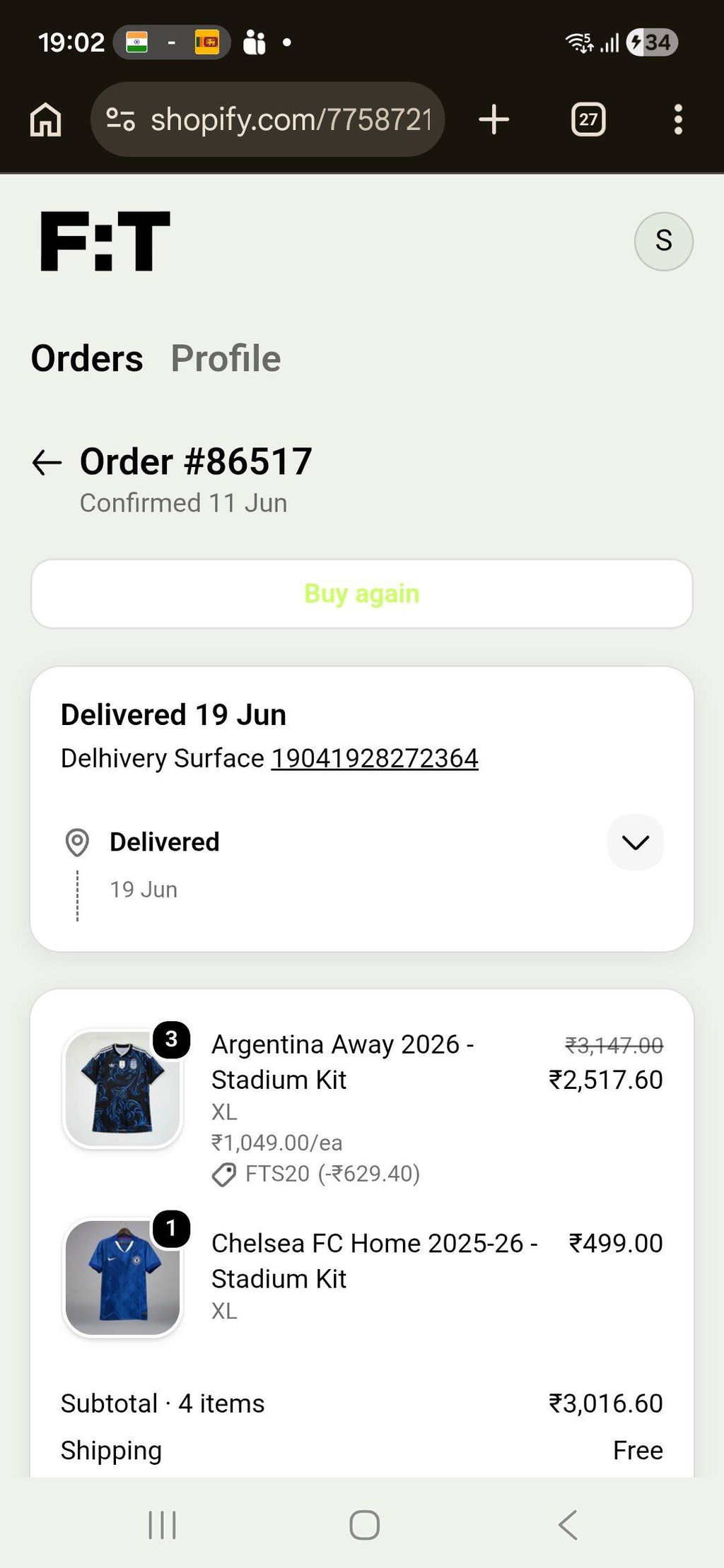Screen dimensions: 724x1568
Task: Open a new tab with plus icon
Action: pos(494,119)
